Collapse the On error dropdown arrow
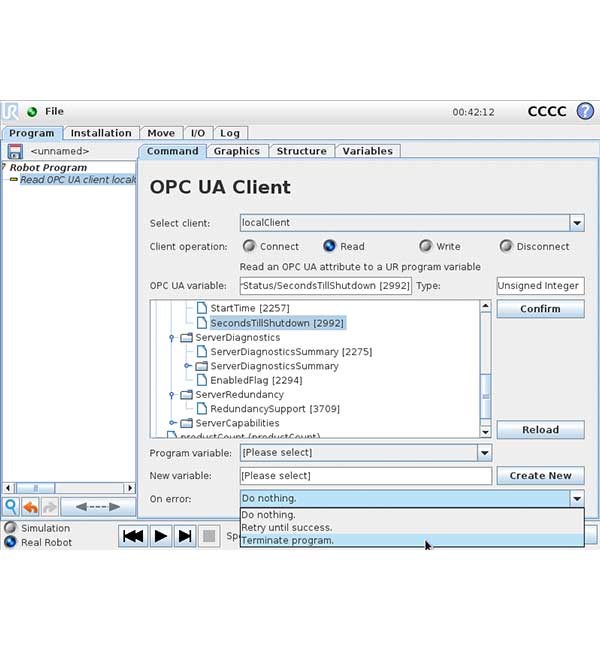Image resolution: width=600 pixels, height=650 pixels. 577,499
